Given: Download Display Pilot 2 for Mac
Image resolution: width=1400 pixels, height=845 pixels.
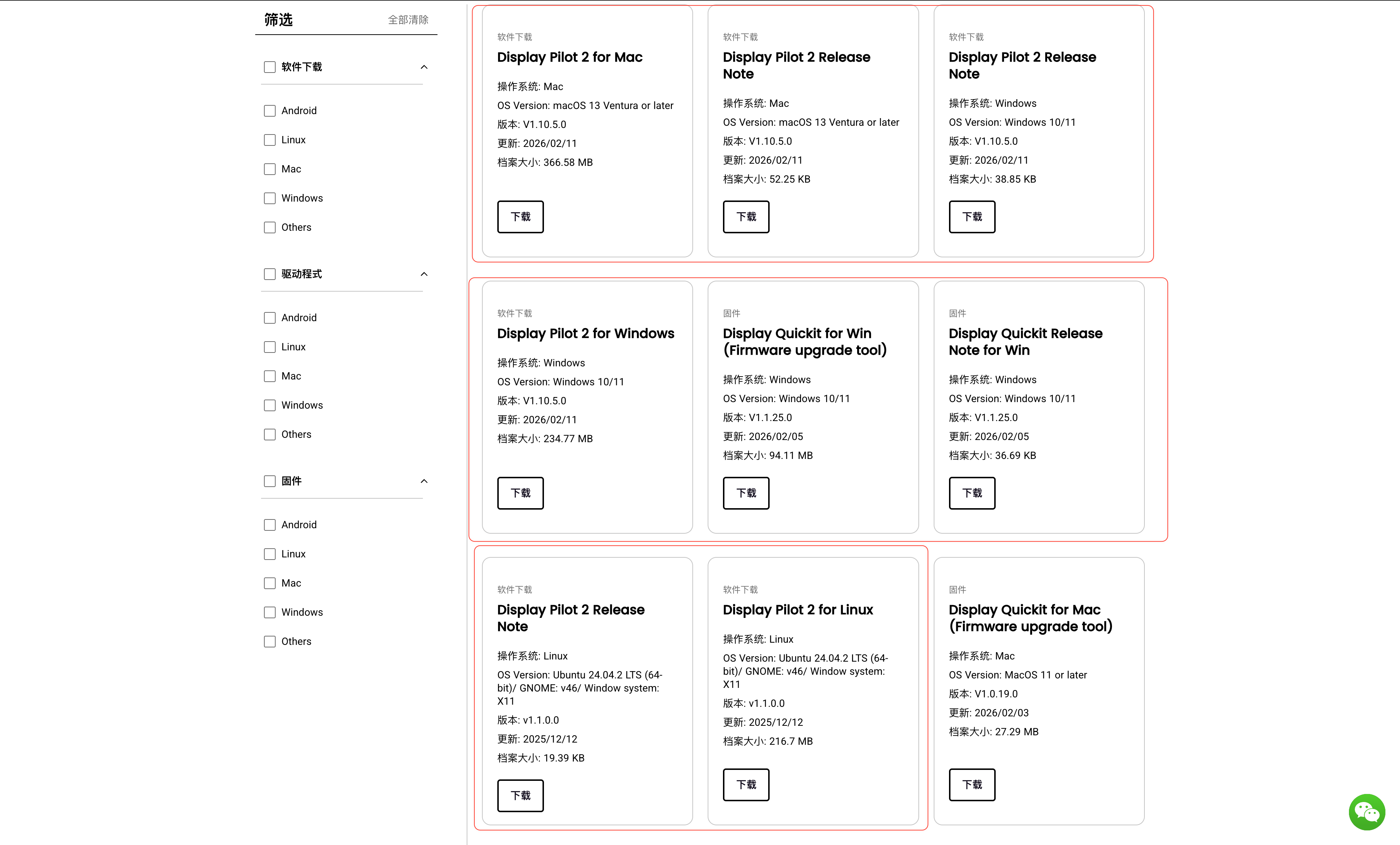Looking at the screenshot, I should tap(520, 217).
